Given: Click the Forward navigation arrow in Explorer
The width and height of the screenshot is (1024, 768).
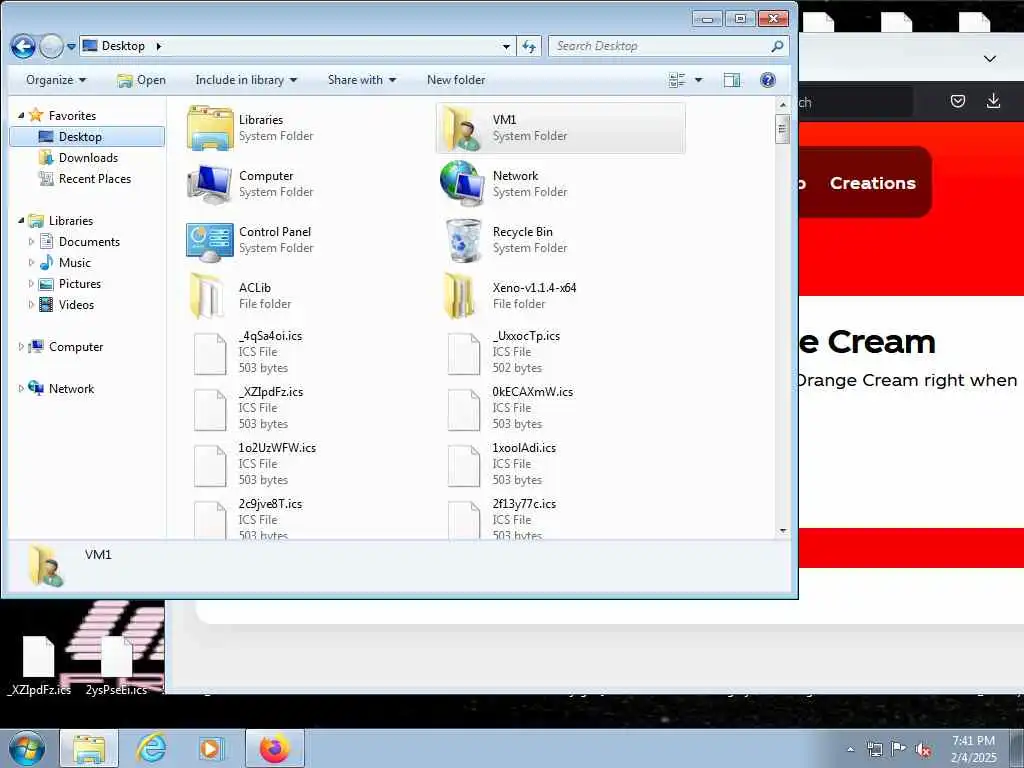Looking at the screenshot, I should [51, 46].
